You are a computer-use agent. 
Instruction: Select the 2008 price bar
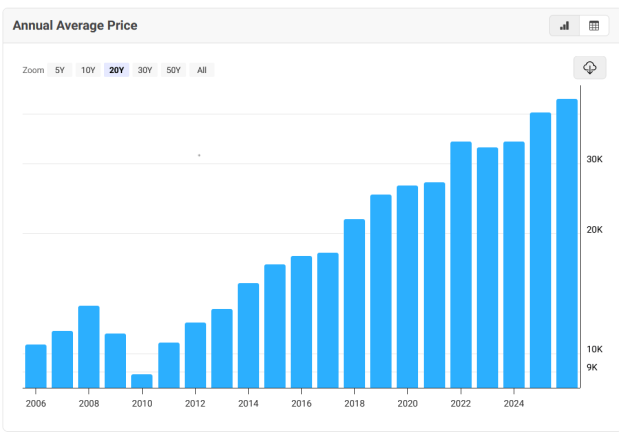pos(89,346)
